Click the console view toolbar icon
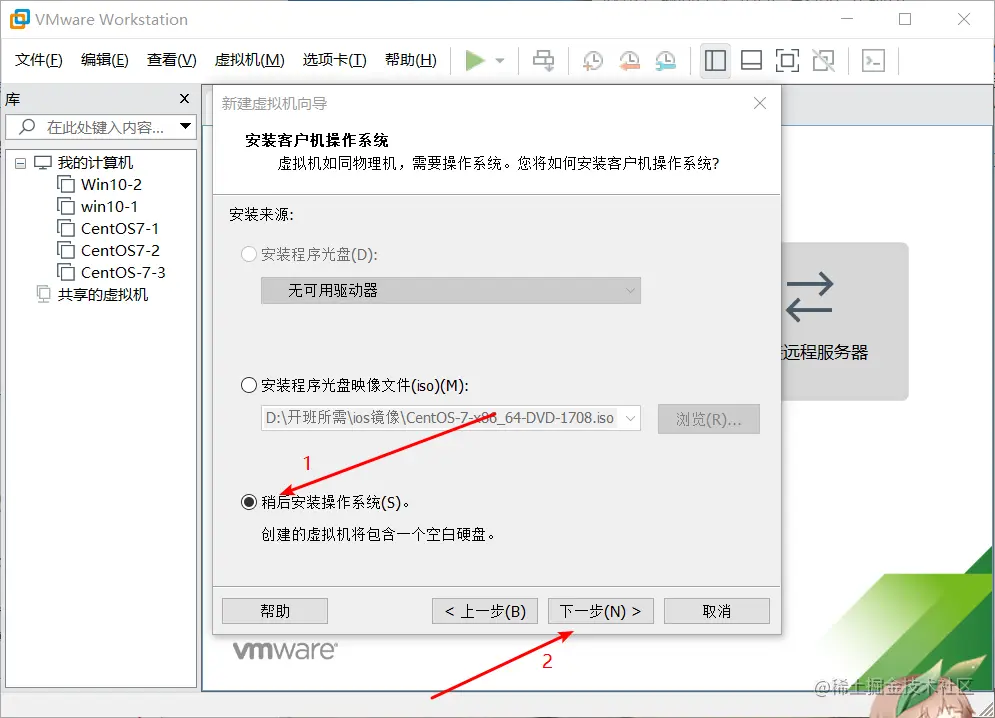 [873, 61]
